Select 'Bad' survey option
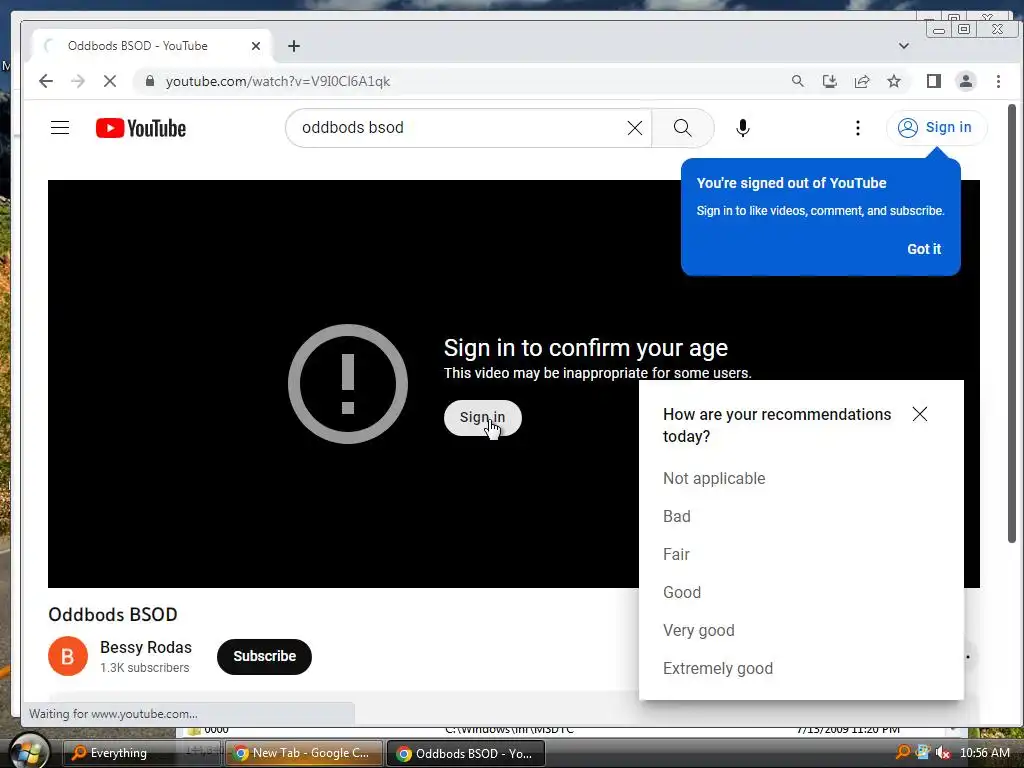The width and height of the screenshot is (1024, 768). (x=677, y=516)
